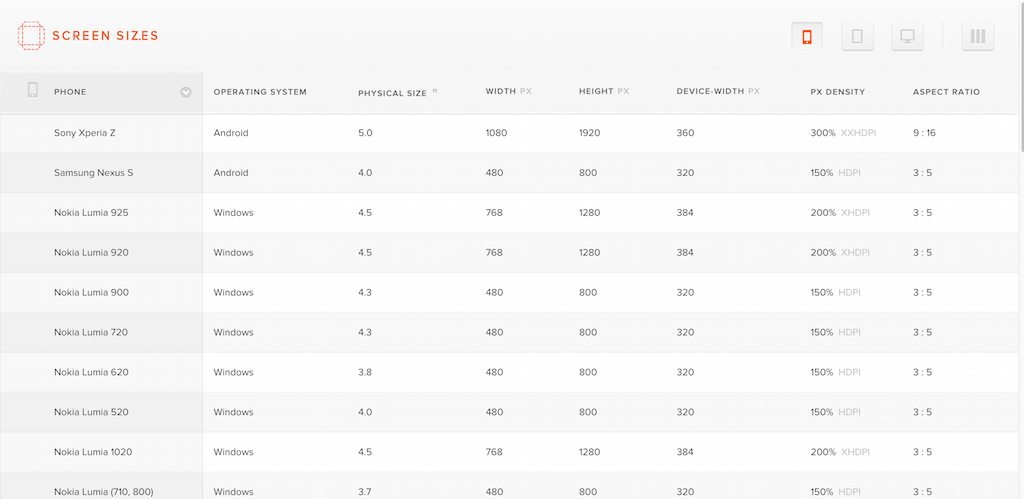Sort by Aspect Ratio column
Image resolution: width=1024 pixels, height=499 pixels.
point(946,92)
